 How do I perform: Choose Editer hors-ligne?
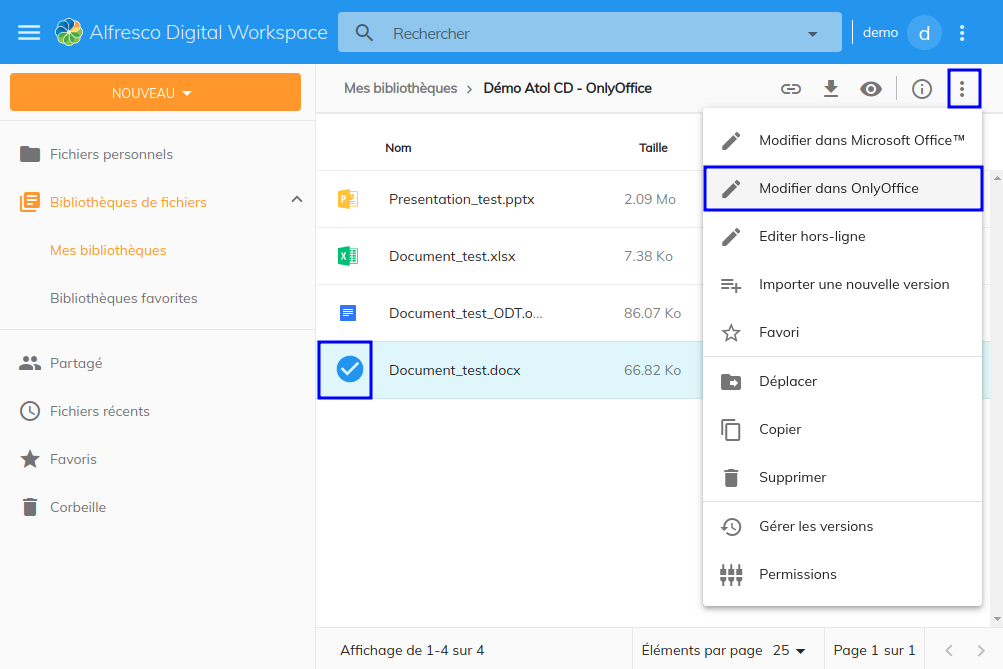(842, 236)
